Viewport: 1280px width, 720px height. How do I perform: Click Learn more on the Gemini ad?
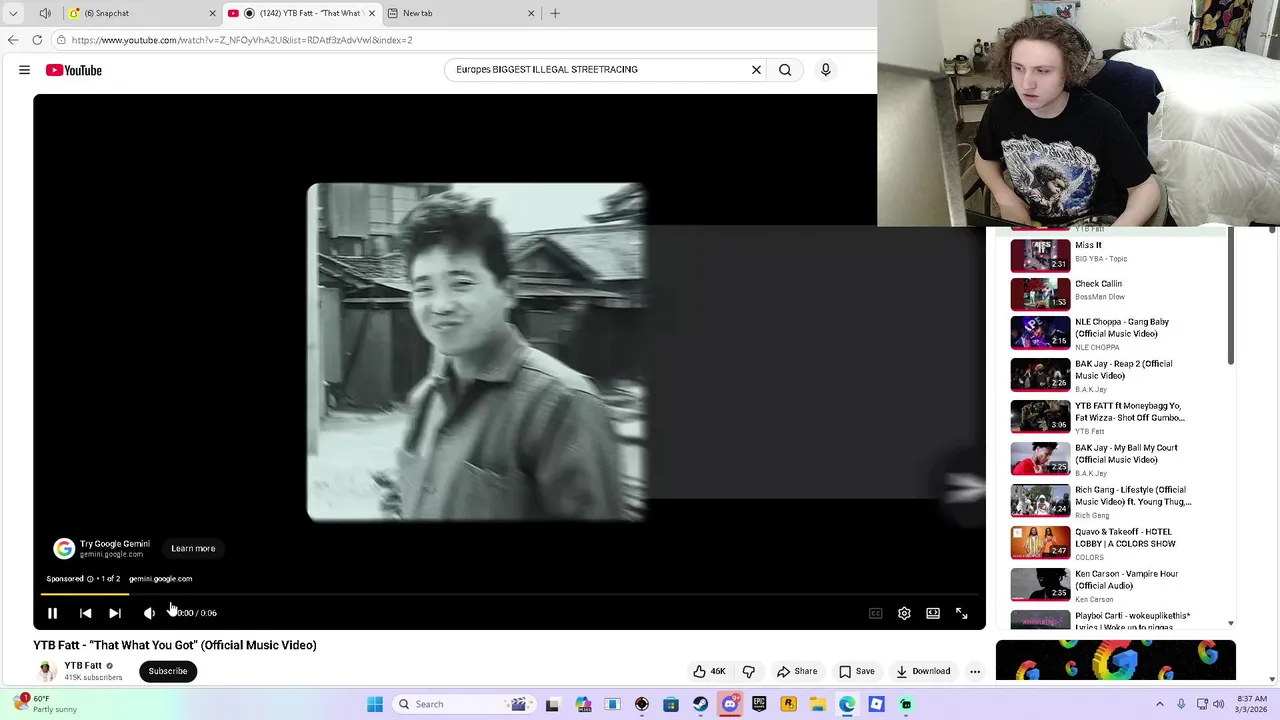click(193, 548)
